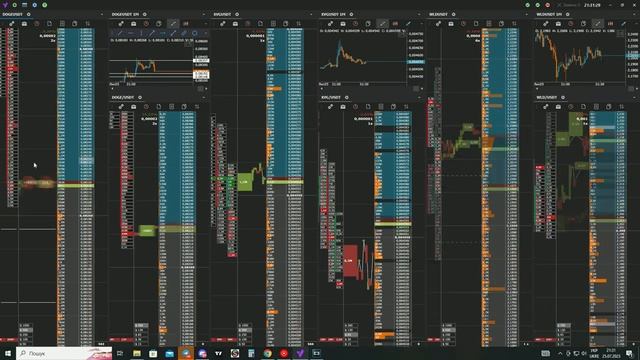Click the chain link icon in XVGUSDT 1M chart

330,24
